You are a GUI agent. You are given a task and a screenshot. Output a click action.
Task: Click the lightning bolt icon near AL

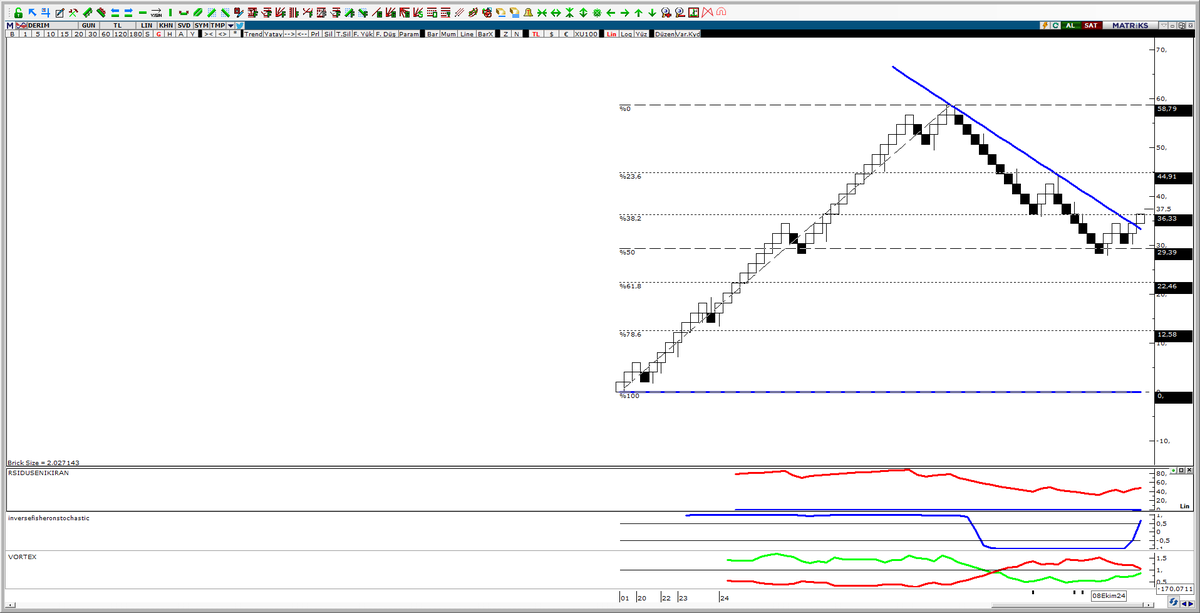click(x=1045, y=25)
